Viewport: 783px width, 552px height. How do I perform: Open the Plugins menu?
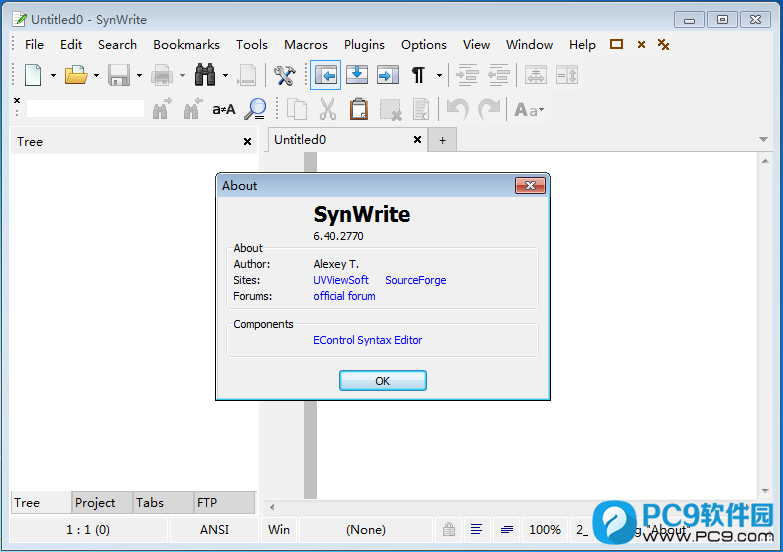[x=364, y=45]
